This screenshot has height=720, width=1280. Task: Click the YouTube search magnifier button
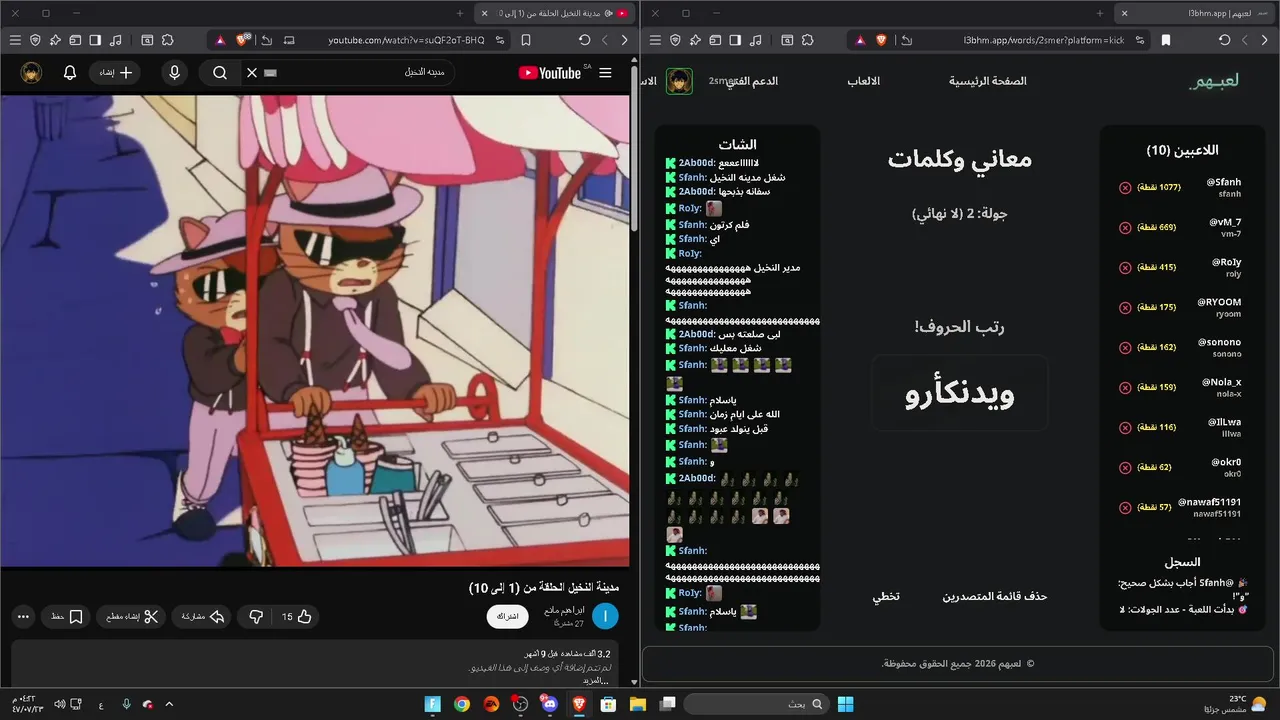click(x=220, y=73)
